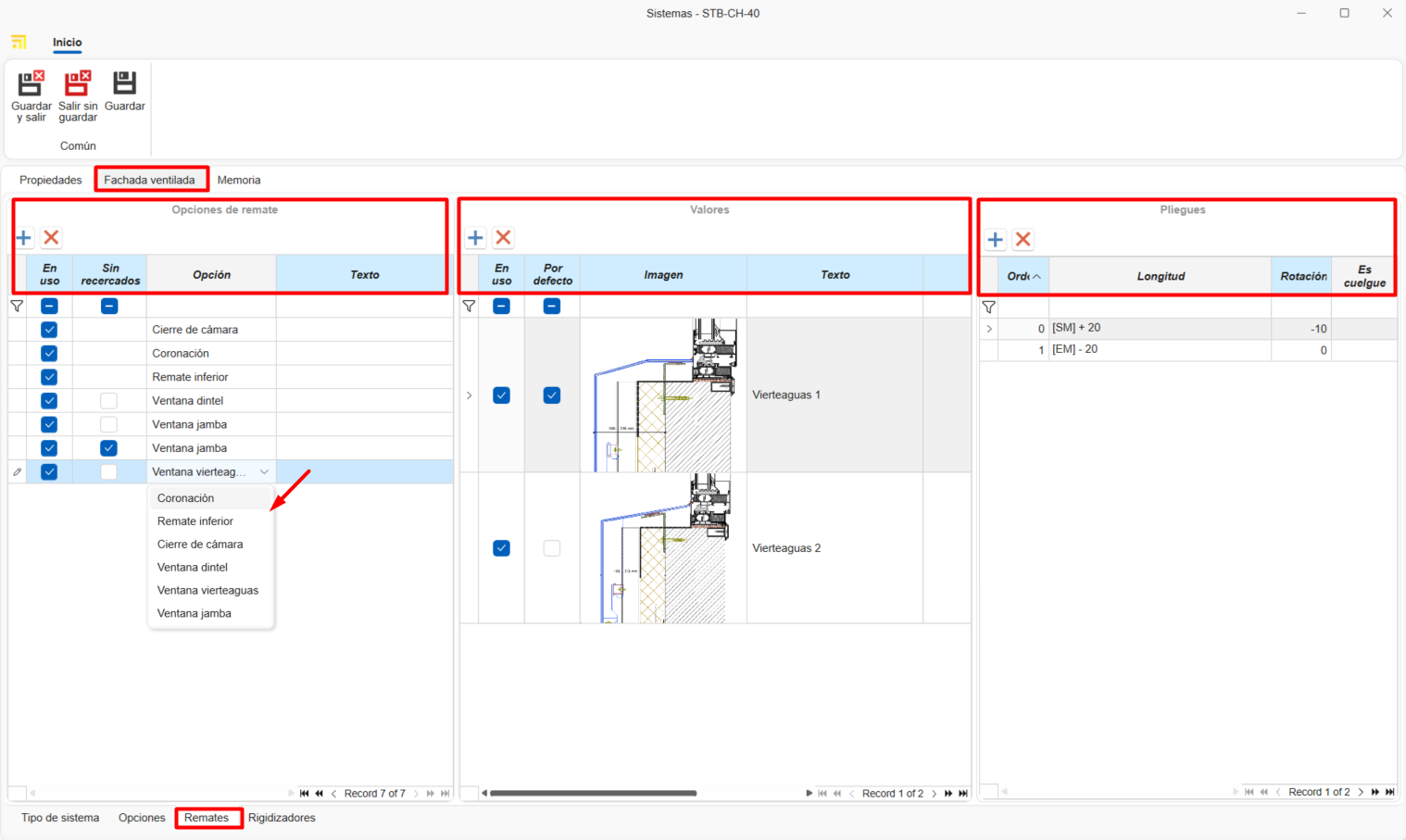Screen dimensions: 1406x840
Task: Enable Sin recercados for Ventana dintel
Action: pos(108,401)
